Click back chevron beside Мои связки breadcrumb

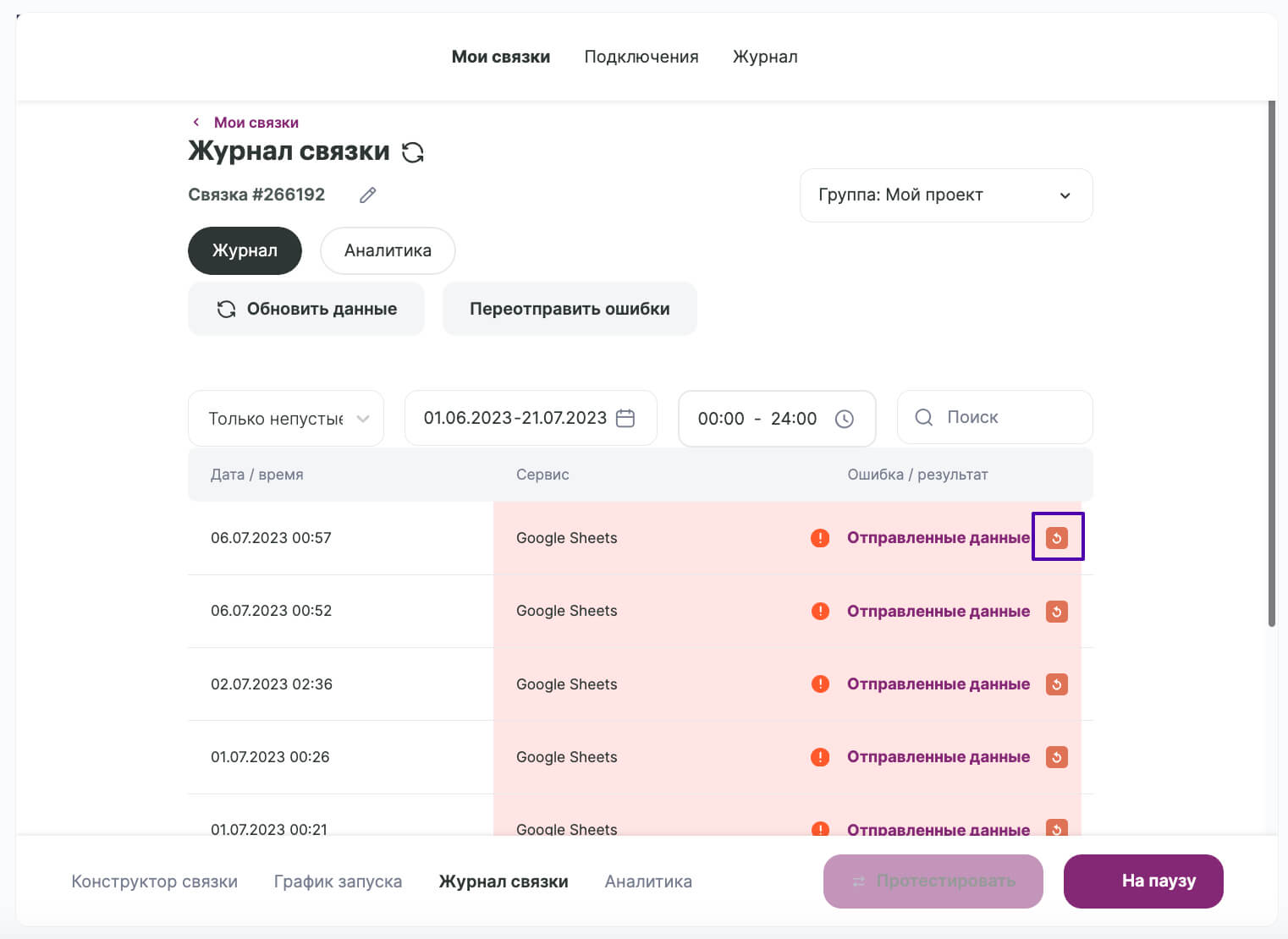coord(196,123)
